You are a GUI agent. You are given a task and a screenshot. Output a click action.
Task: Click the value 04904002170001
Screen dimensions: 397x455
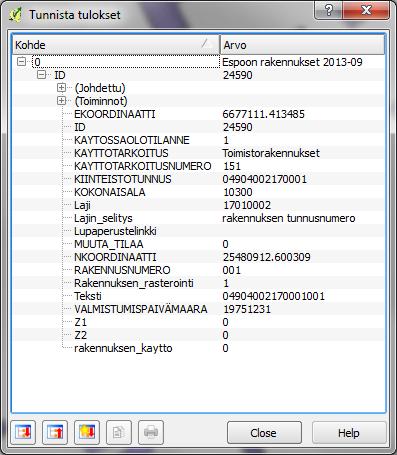(x=265, y=179)
